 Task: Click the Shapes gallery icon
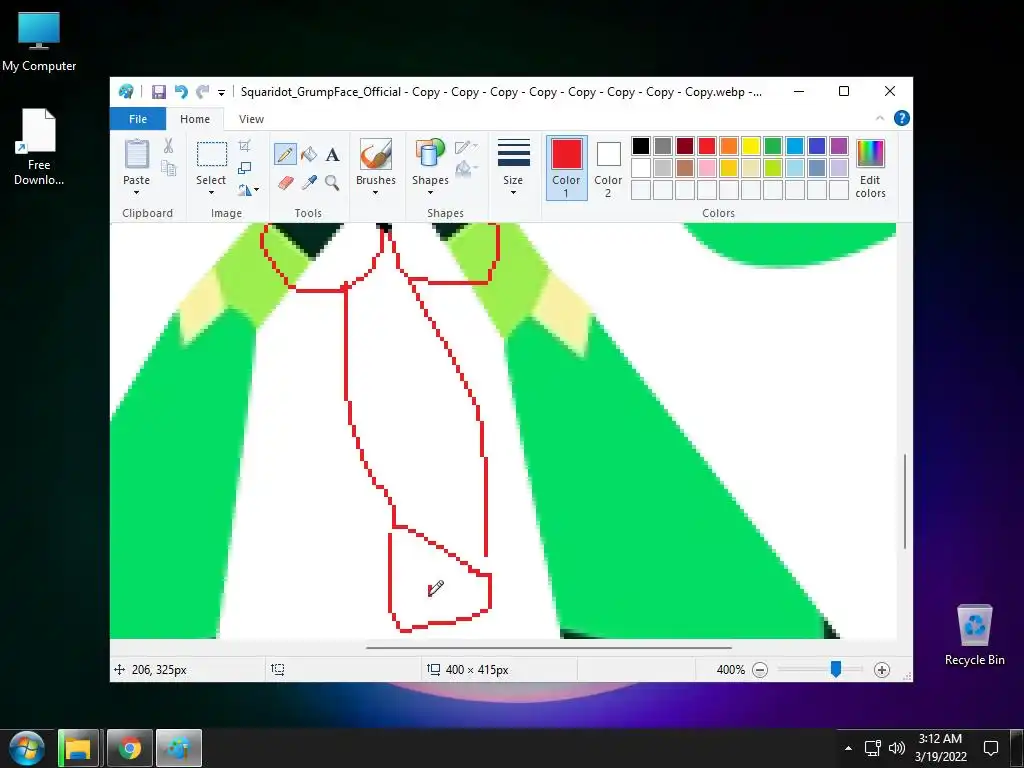[x=430, y=153]
